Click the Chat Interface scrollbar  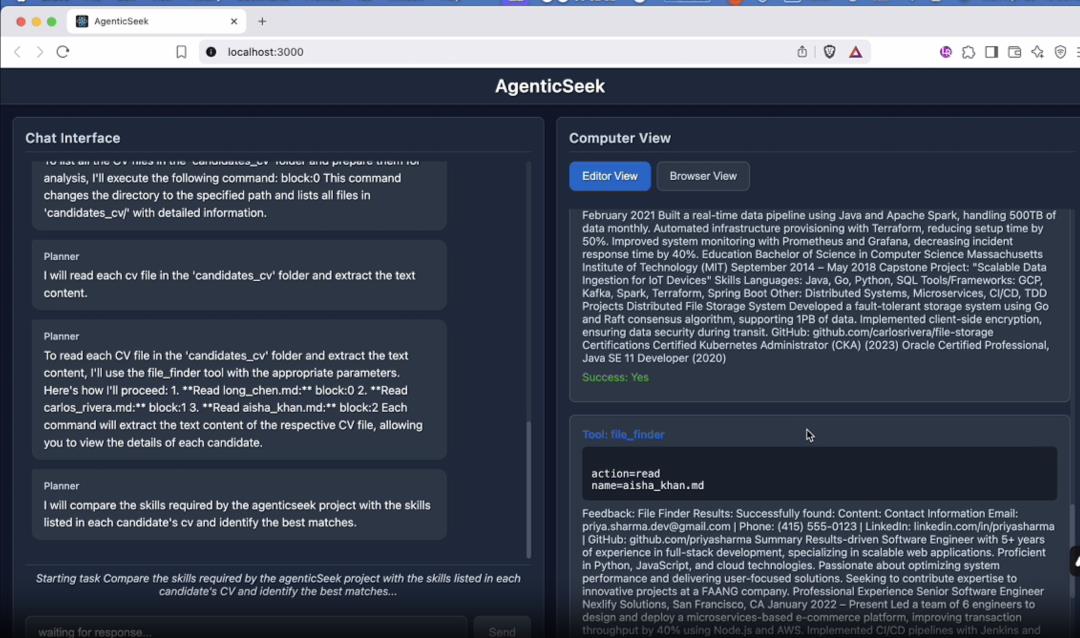pyautogui.click(x=528, y=488)
